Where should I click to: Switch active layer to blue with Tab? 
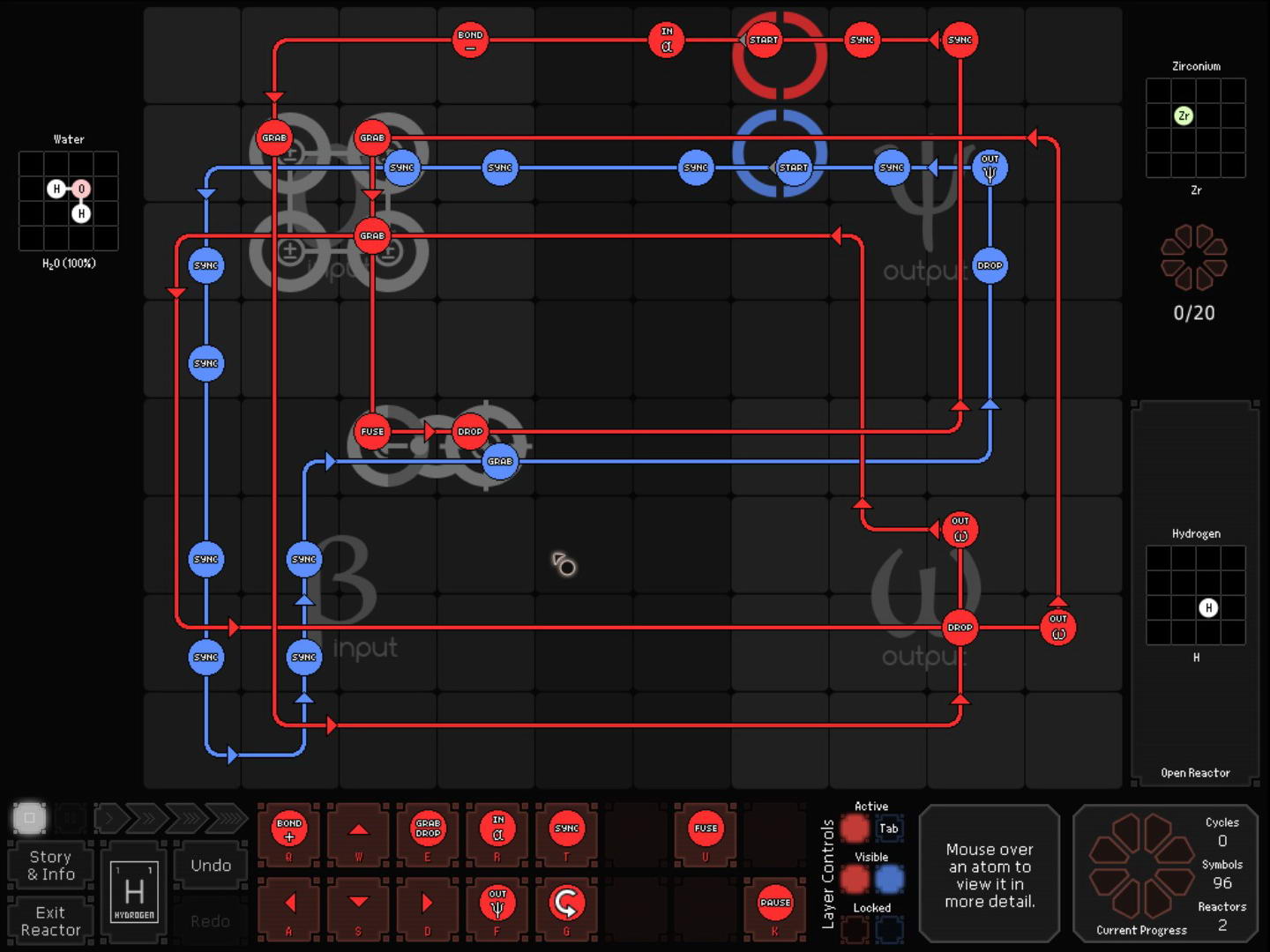coord(889,829)
